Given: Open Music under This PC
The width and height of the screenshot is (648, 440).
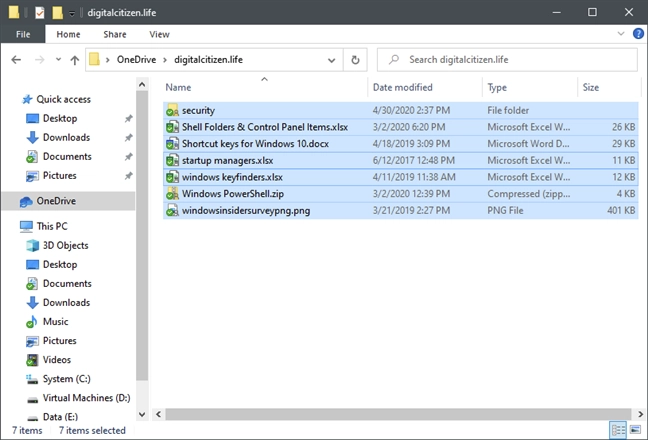Looking at the screenshot, I should coord(55,321).
